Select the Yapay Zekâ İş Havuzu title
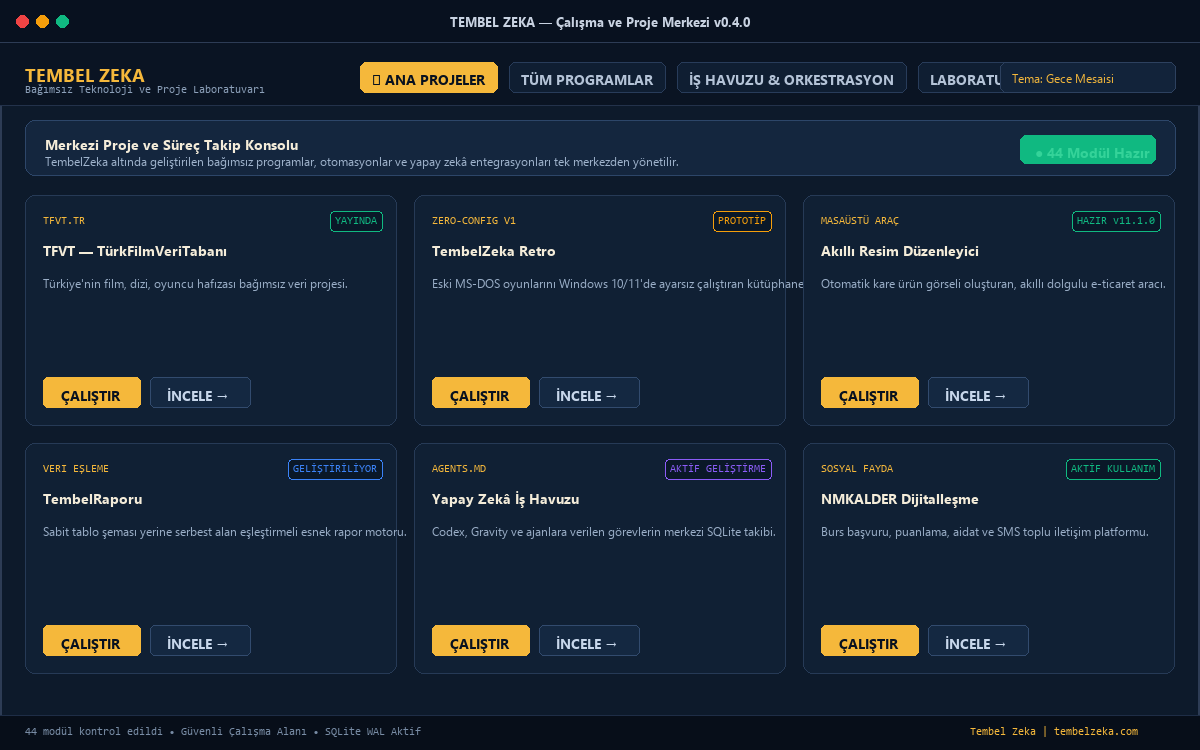The height and width of the screenshot is (750, 1200). pos(506,499)
